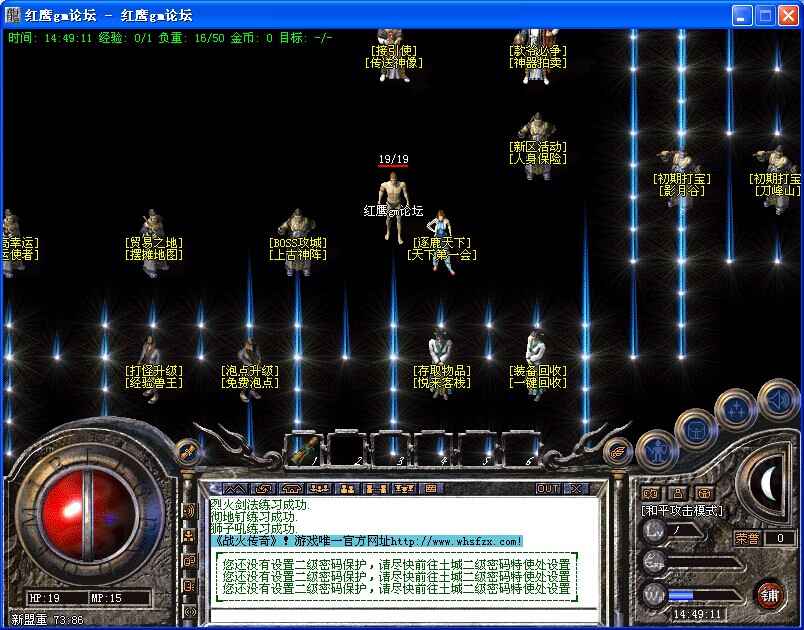Click in the chat input field
Image resolution: width=804 pixels, height=630 pixels.
(400, 612)
